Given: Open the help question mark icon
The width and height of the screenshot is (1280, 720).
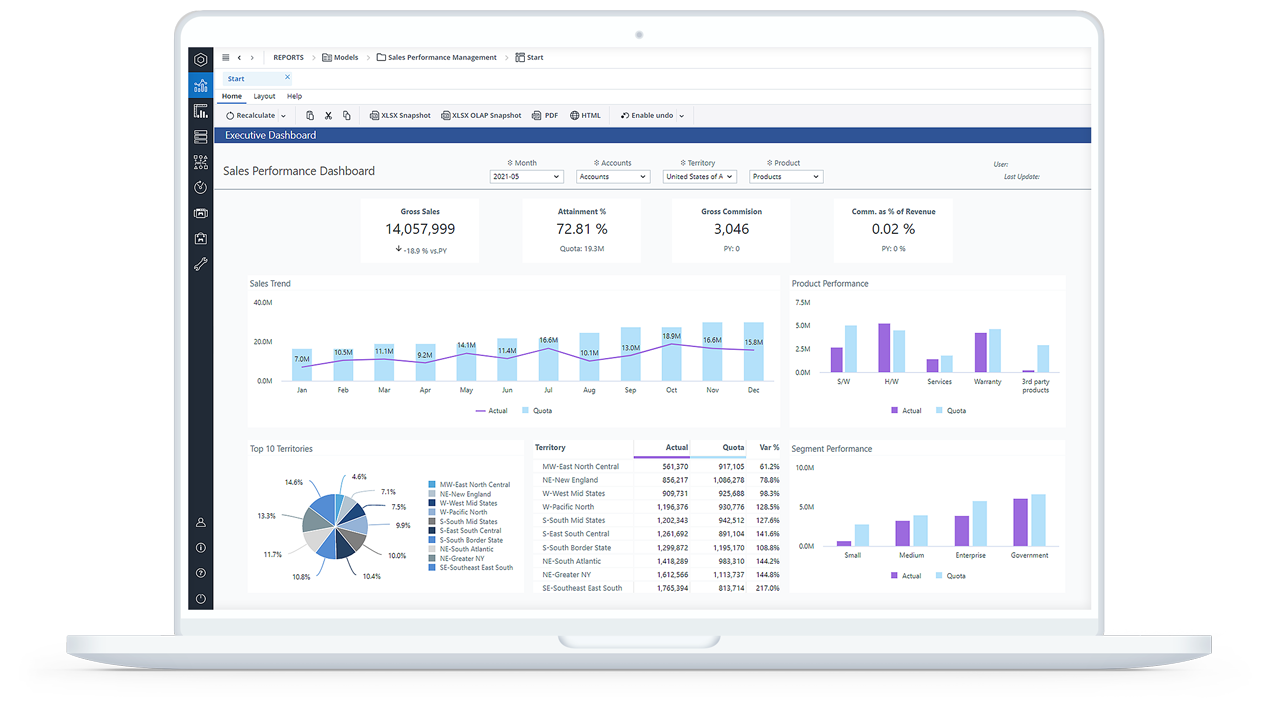Looking at the screenshot, I should [201, 573].
